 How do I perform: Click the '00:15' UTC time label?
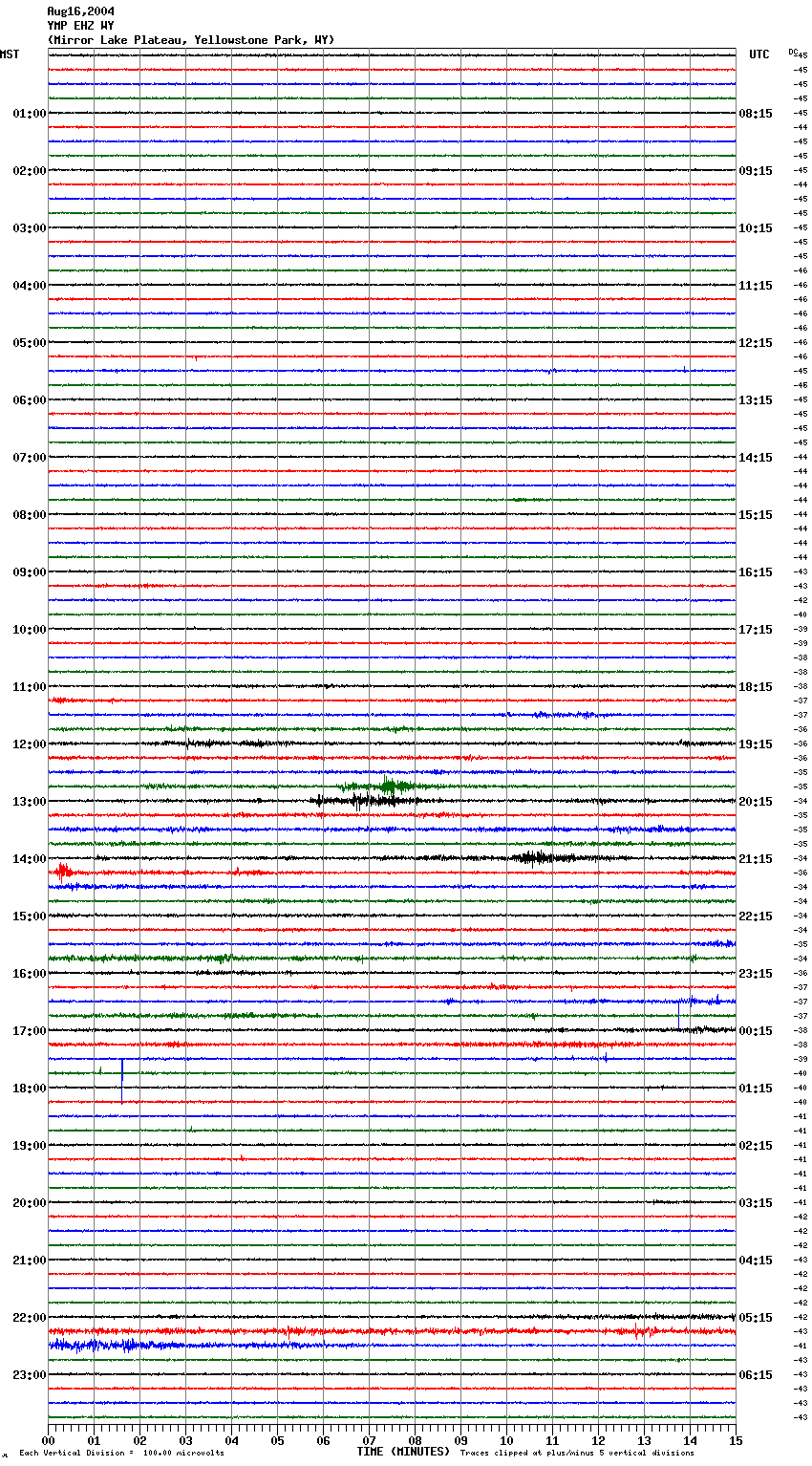pyautogui.click(x=756, y=1031)
